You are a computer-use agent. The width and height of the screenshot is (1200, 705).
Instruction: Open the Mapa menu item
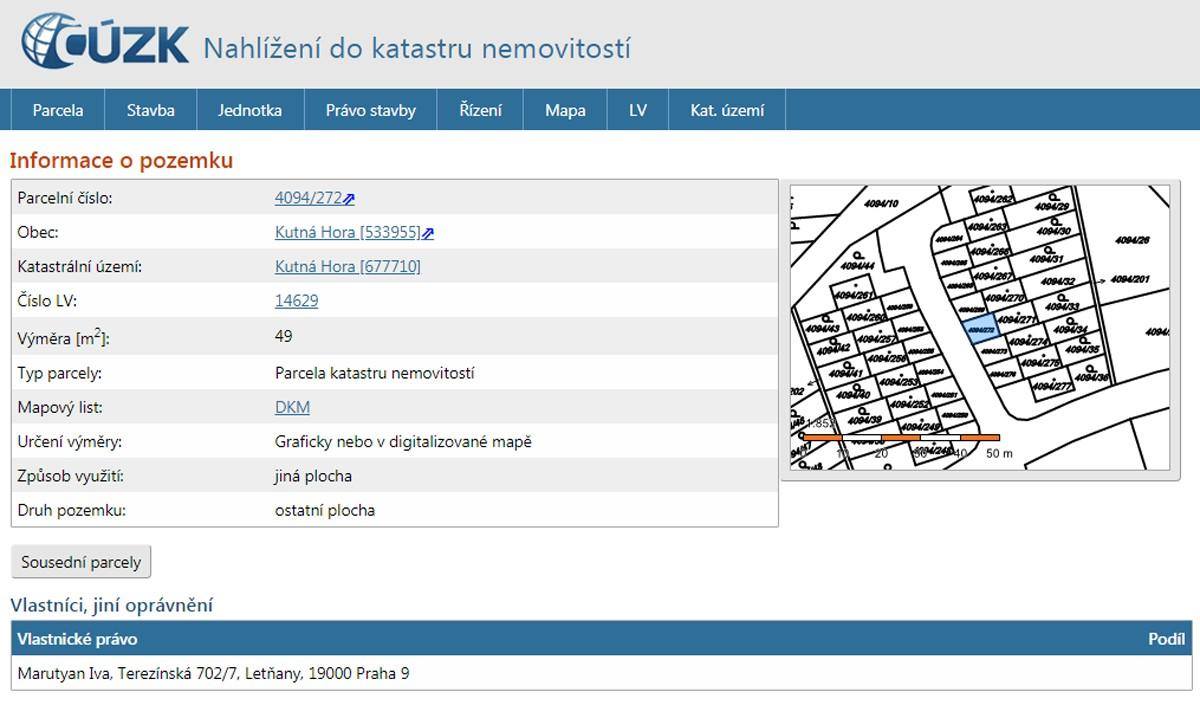click(565, 110)
